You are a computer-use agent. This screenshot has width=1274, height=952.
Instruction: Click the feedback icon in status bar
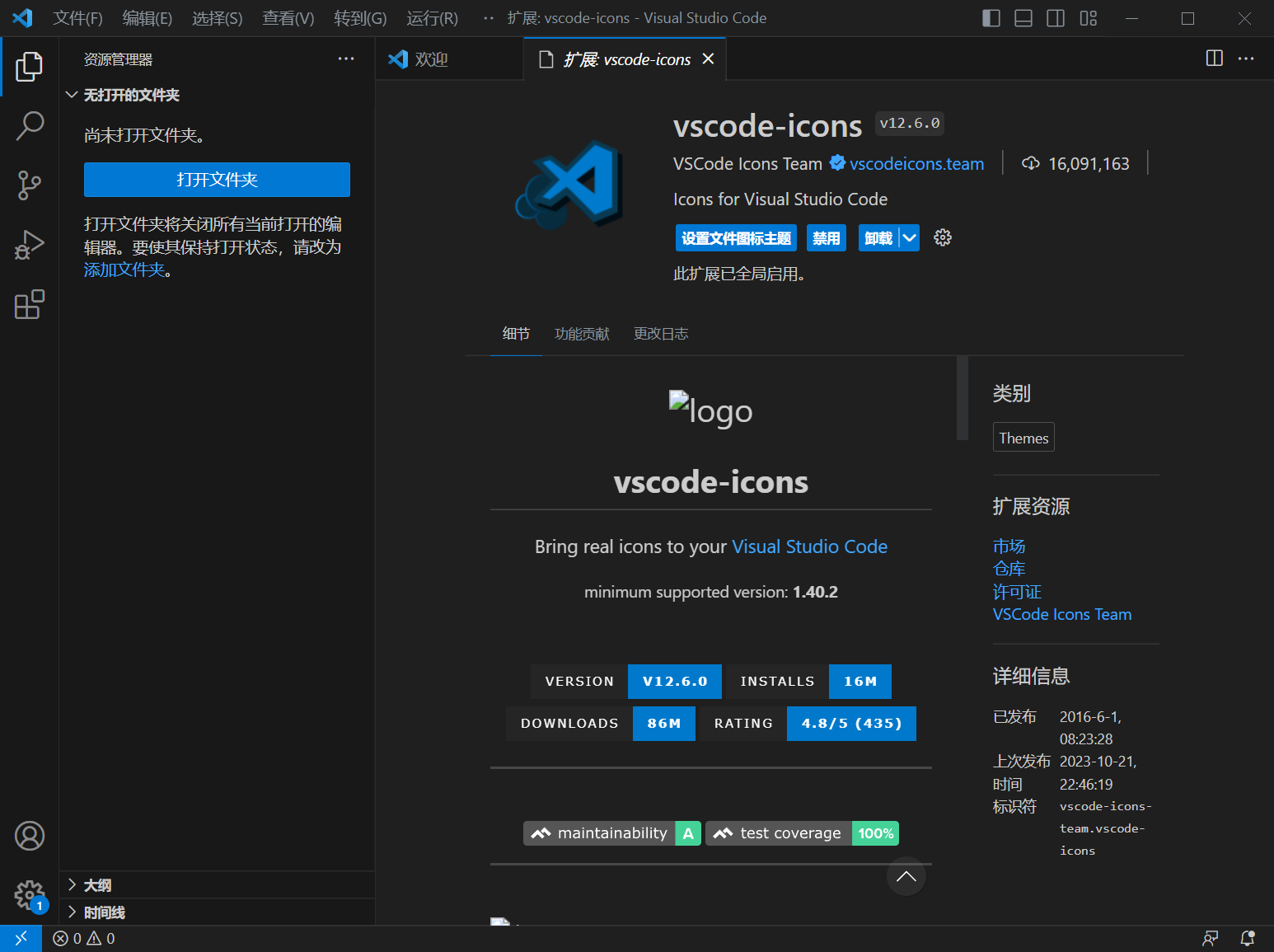[x=1210, y=938]
